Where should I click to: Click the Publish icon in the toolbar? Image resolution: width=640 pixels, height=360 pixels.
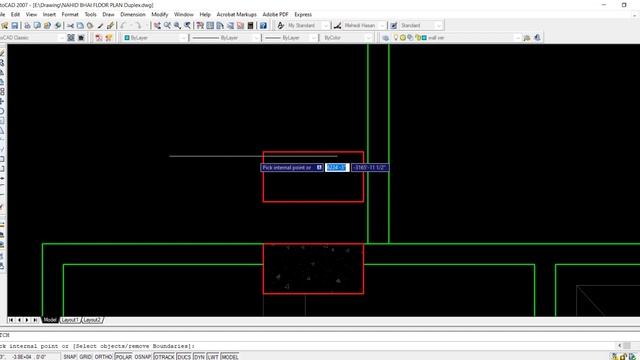[47, 25]
